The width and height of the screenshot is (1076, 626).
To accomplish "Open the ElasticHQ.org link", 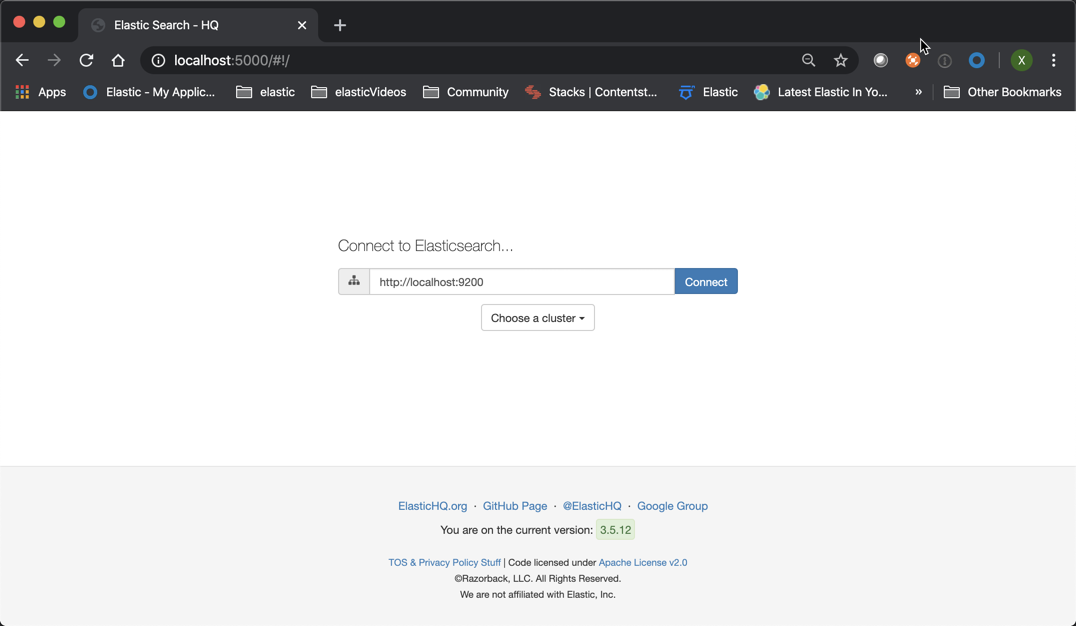I will click(x=432, y=506).
